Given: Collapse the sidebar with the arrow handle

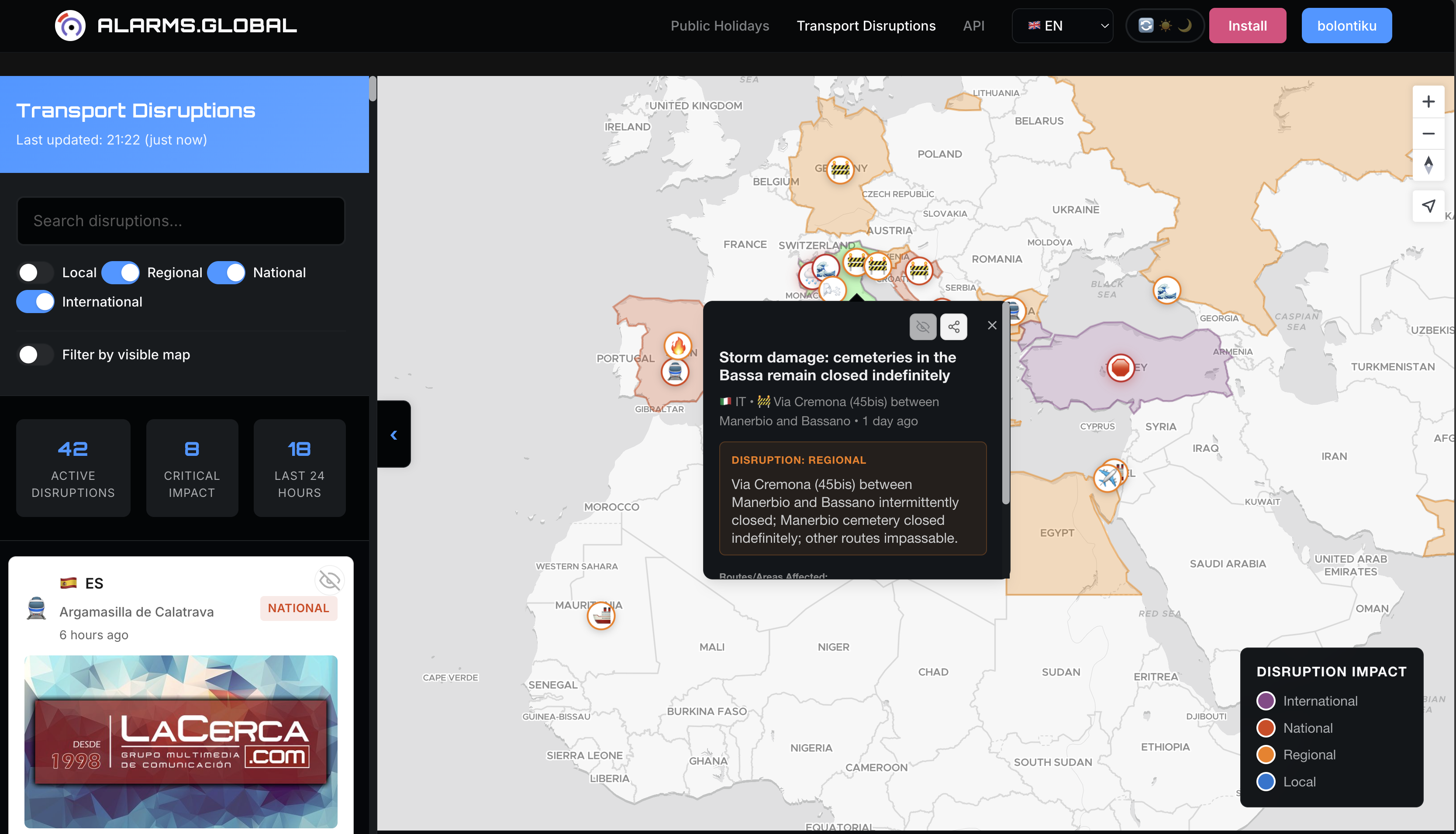Looking at the screenshot, I should point(394,434).
